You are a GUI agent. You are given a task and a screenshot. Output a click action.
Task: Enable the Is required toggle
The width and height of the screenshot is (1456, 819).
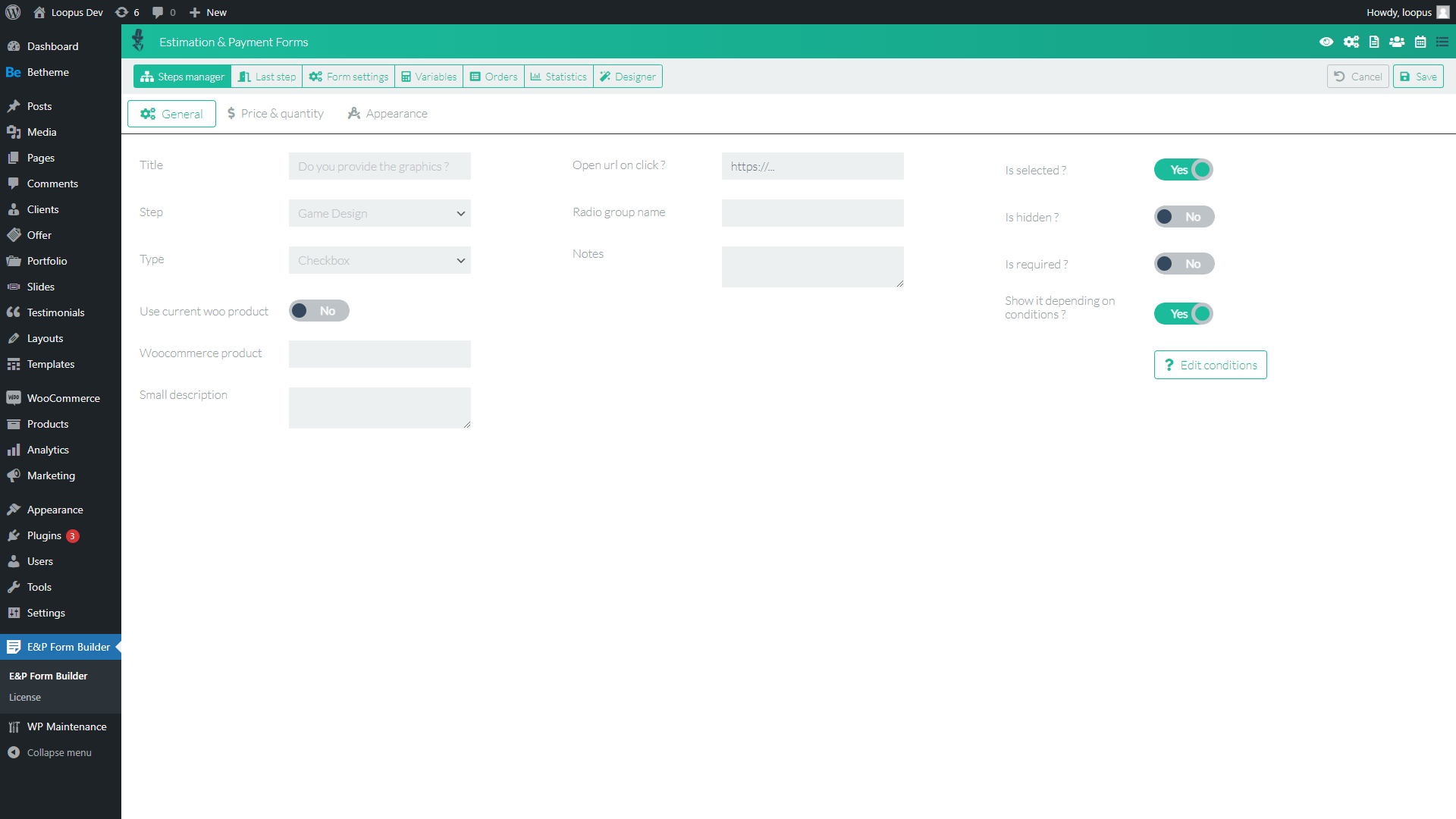[x=1183, y=264]
